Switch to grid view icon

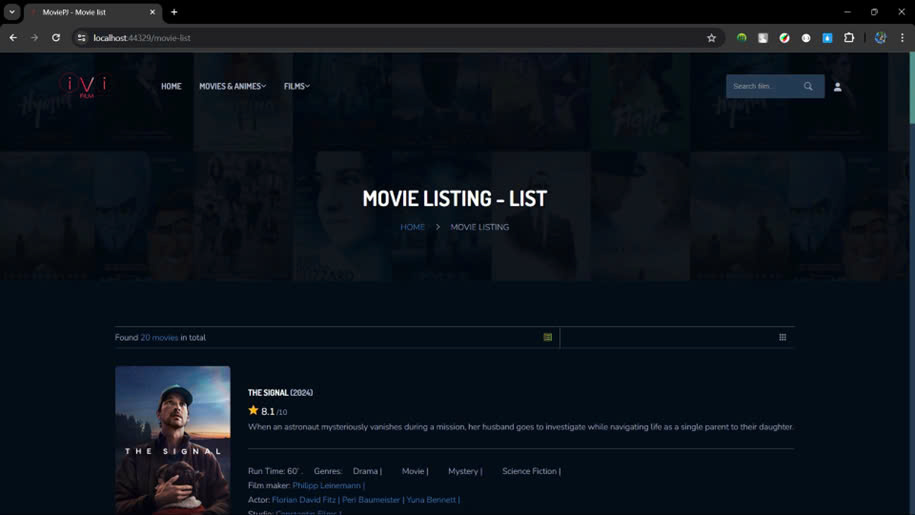click(x=783, y=337)
